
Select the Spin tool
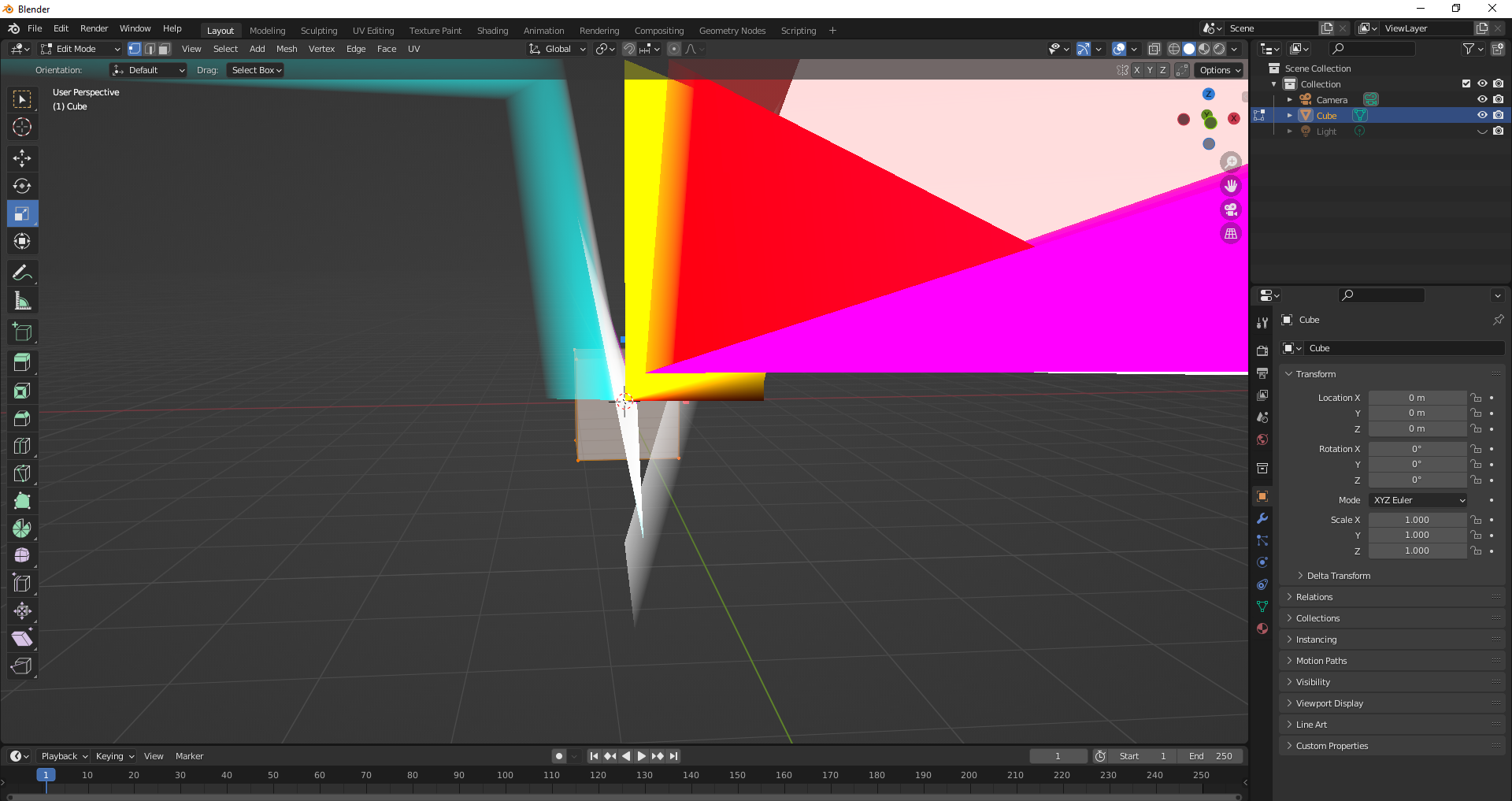22,528
